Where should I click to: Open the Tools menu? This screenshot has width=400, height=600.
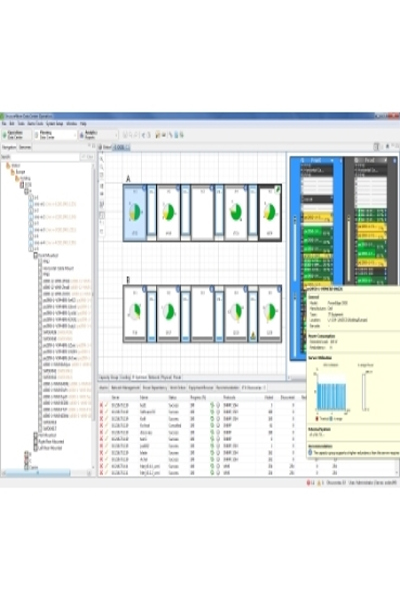21,124
